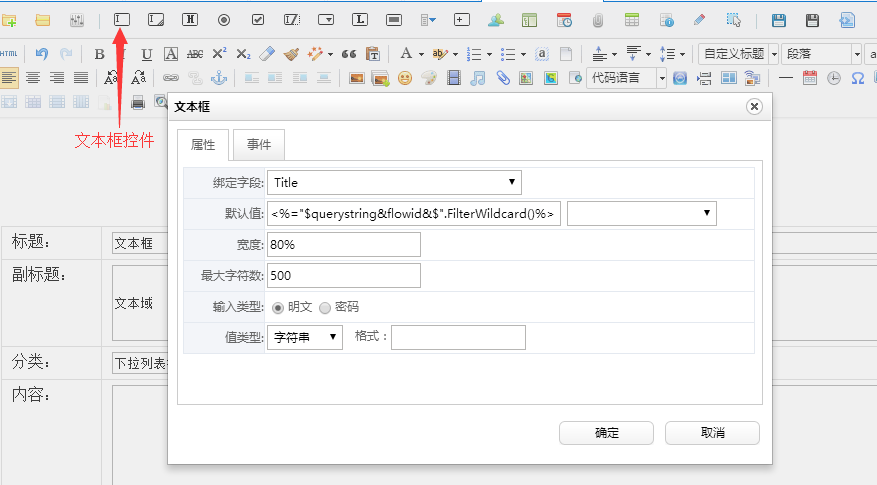Pick the text highlight color icon
877x485 pixels.
[440, 54]
